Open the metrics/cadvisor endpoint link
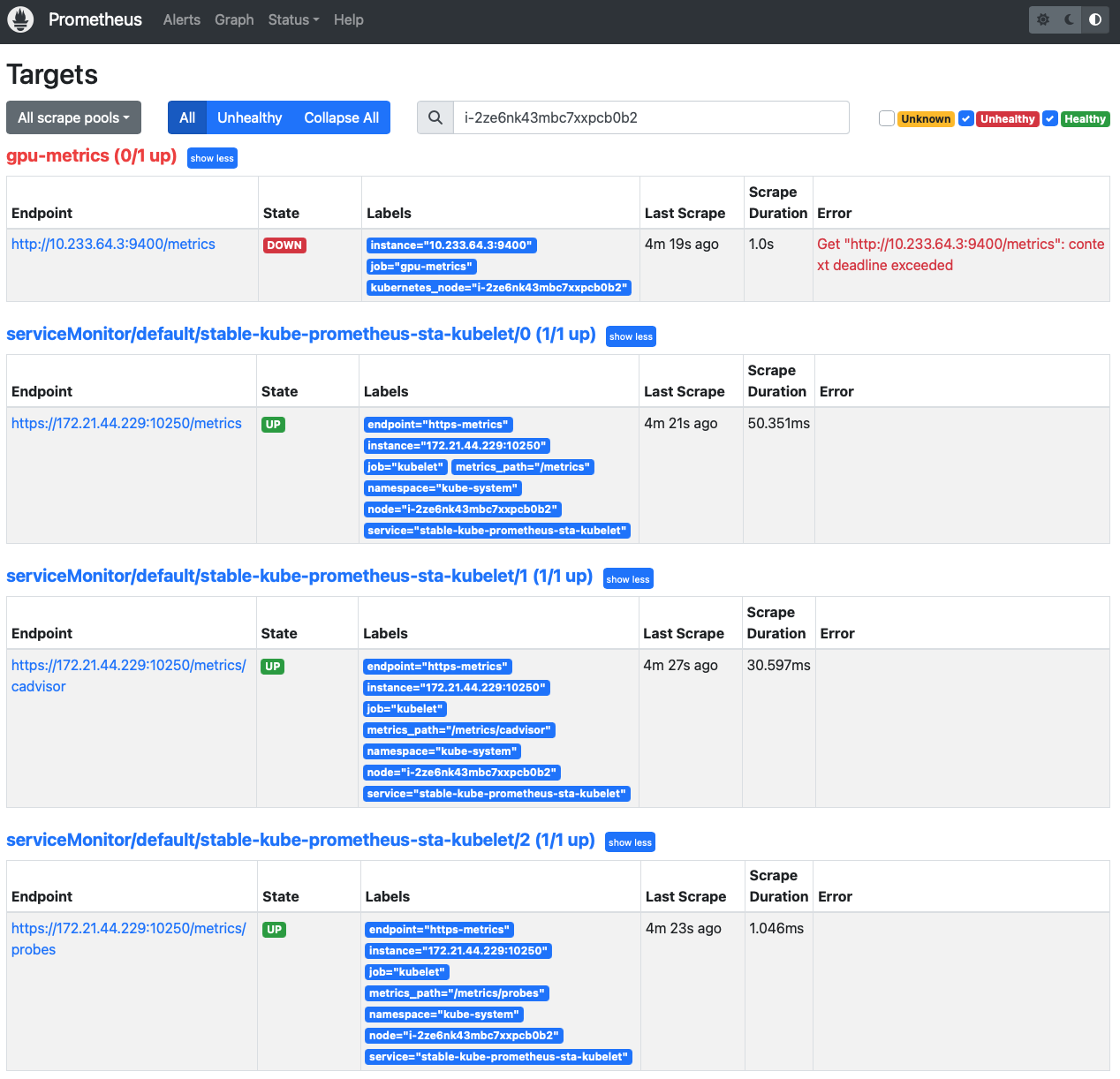Viewport: 1120px width, 1079px height. (129, 675)
